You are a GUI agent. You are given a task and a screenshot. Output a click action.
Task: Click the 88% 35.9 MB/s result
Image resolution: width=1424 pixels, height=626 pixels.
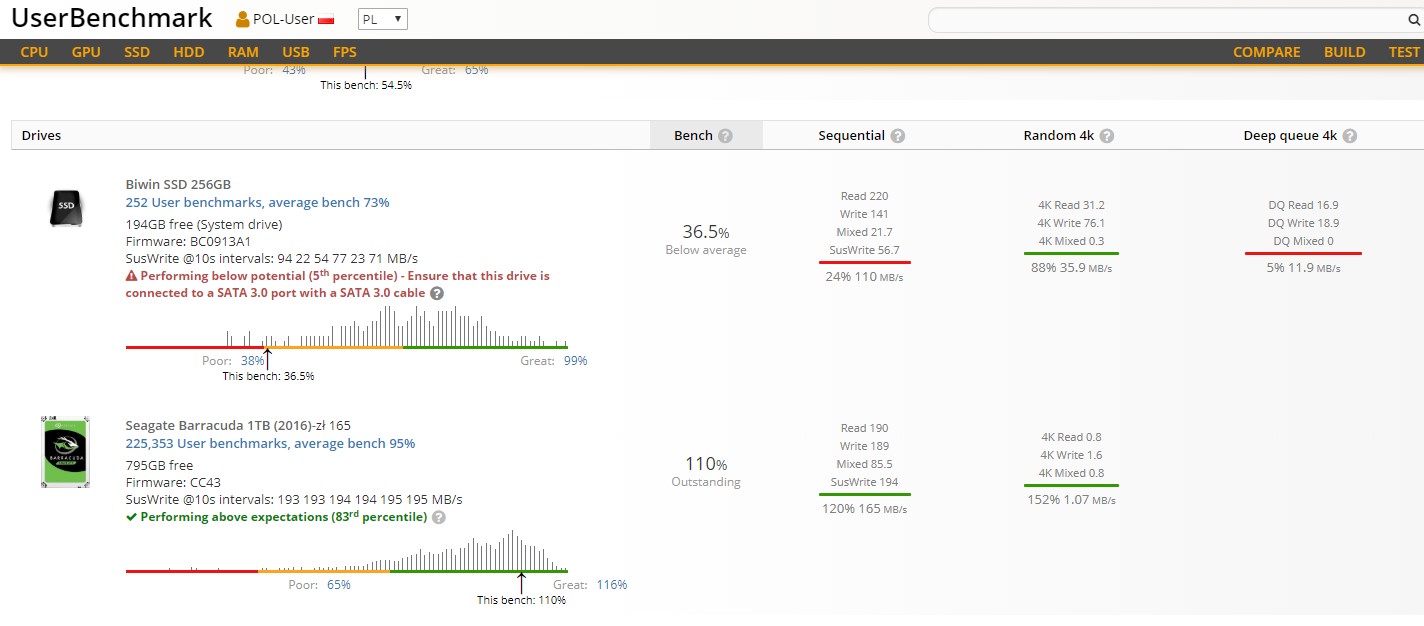pyautogui.click(x=1071, y=268)
